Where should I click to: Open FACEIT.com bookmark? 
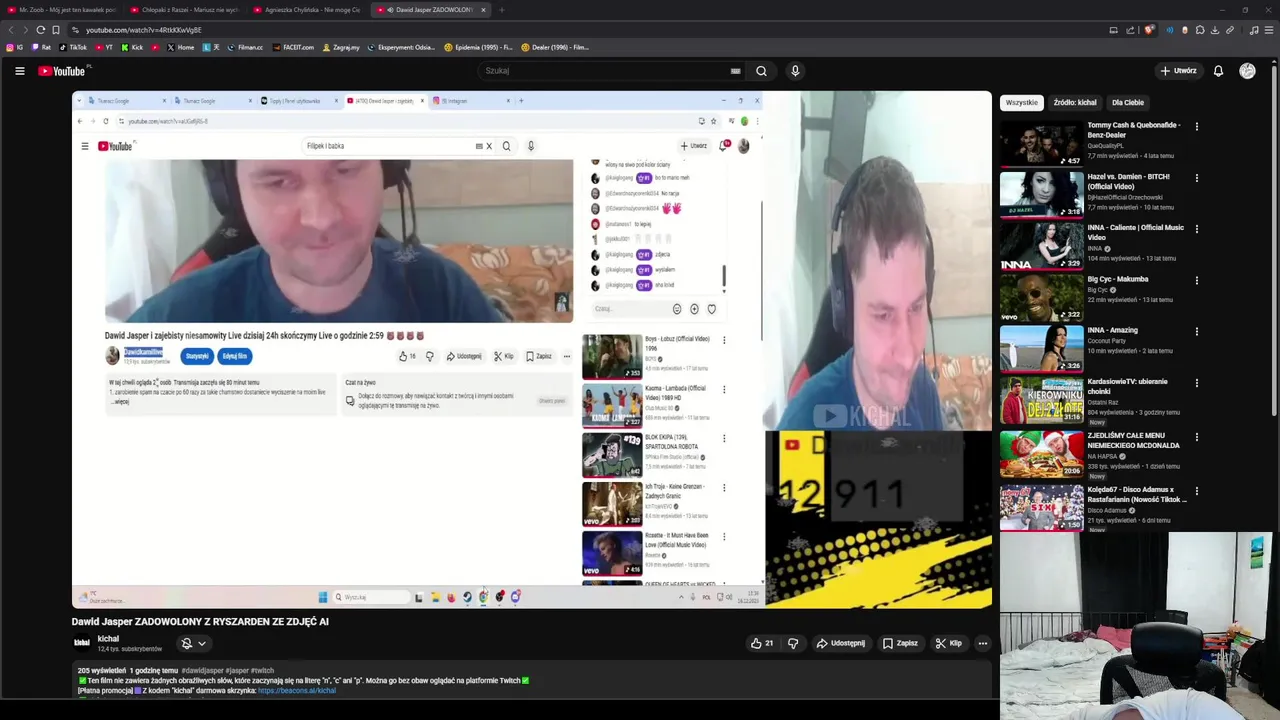[x=293, y=47]
